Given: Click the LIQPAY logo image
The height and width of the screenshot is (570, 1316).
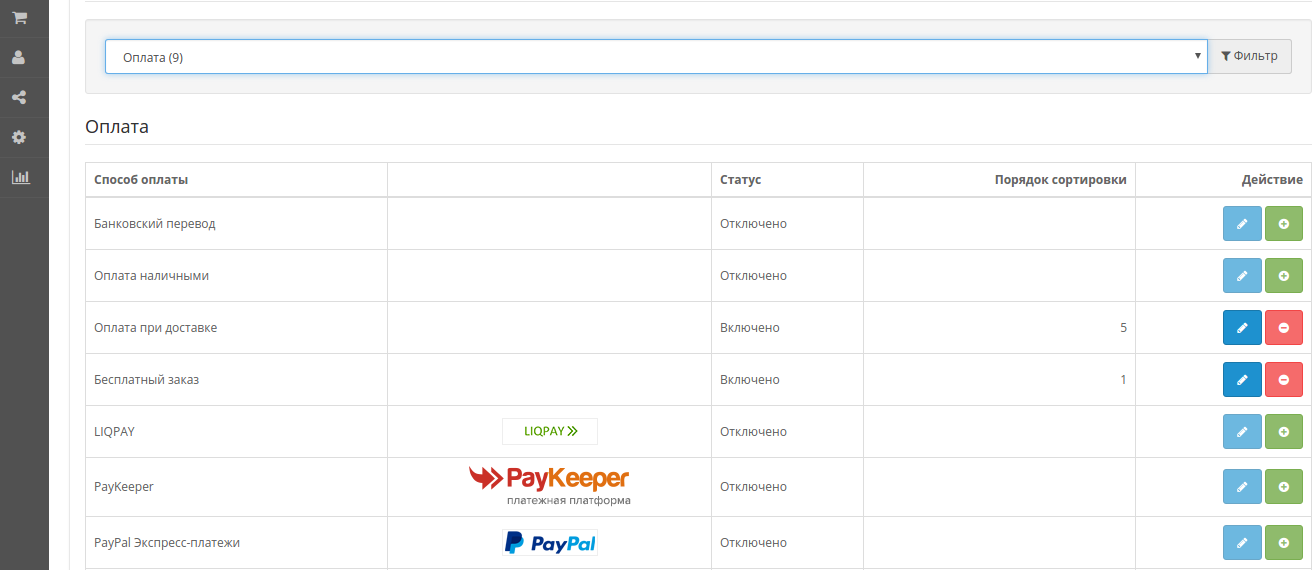Looking at the screenshot, I should [x=549, y=432].
